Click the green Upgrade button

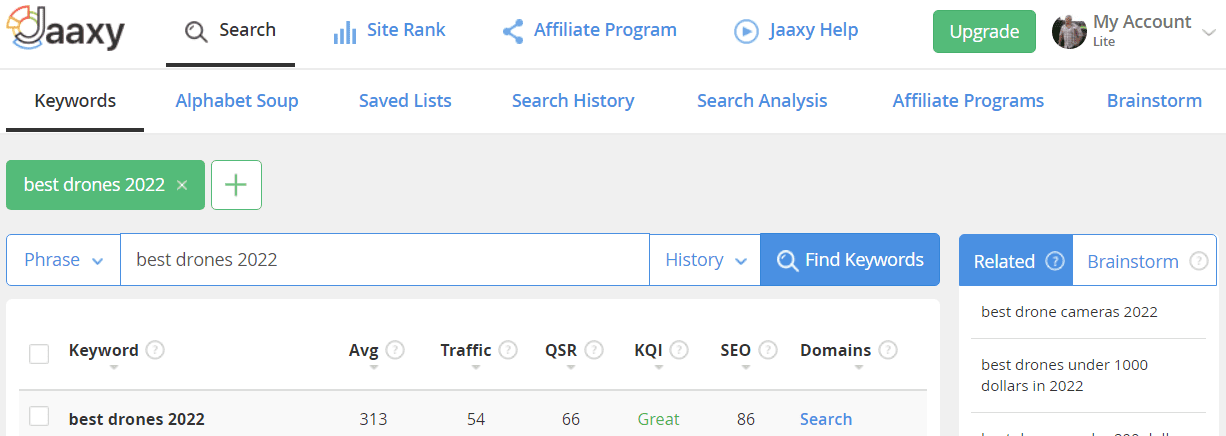coord(984,32)
